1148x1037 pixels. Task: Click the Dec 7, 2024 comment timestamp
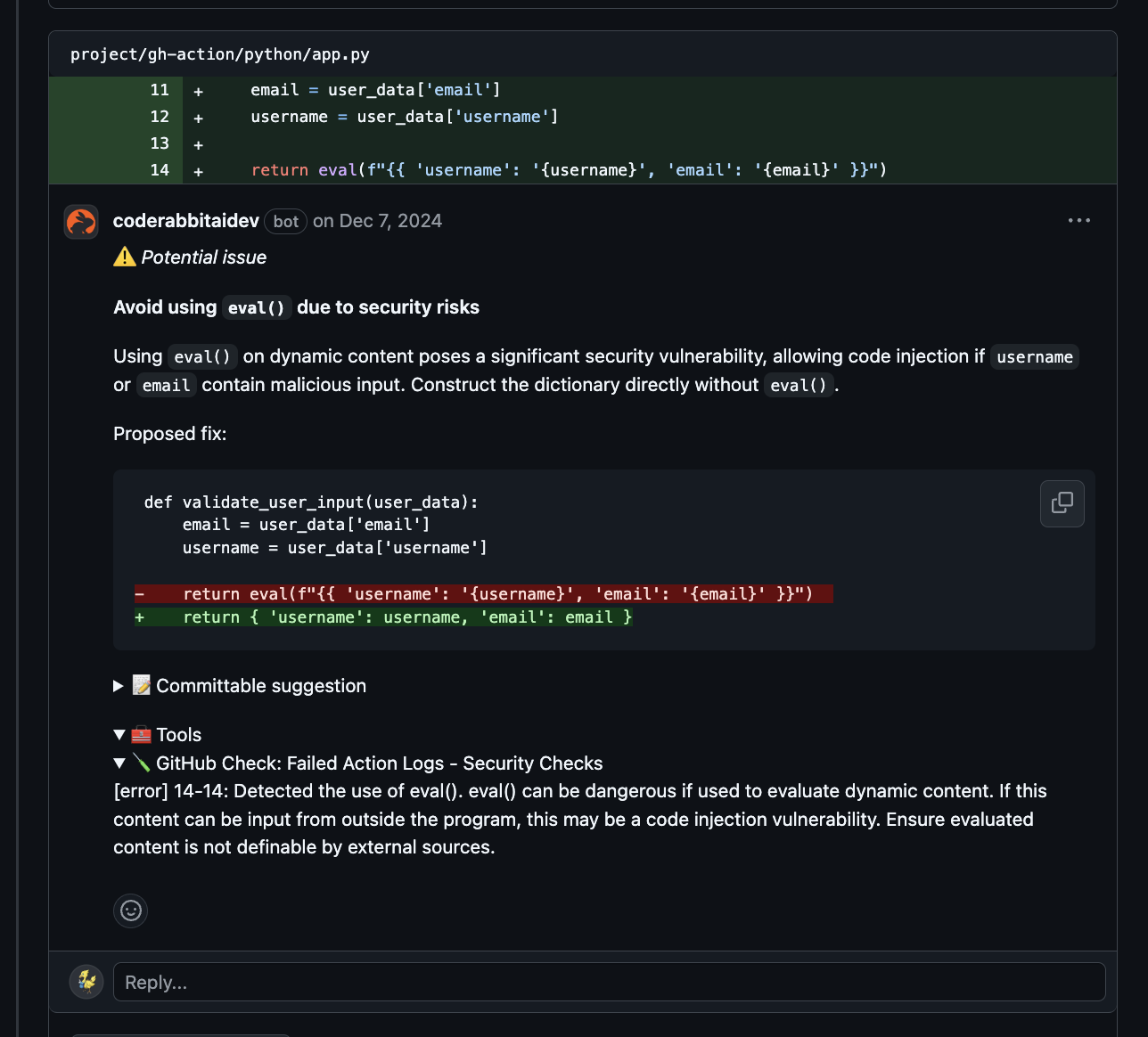point(390,221)
